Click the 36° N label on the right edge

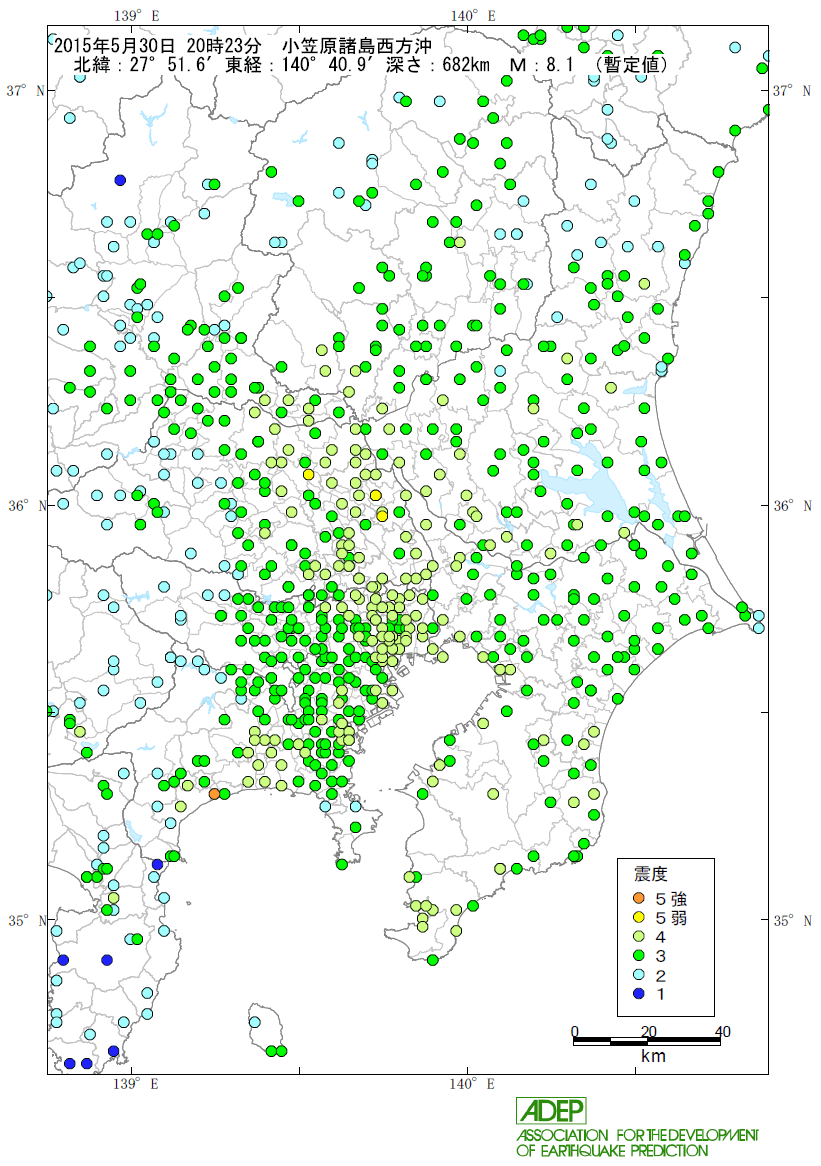[x=792, y=506]
